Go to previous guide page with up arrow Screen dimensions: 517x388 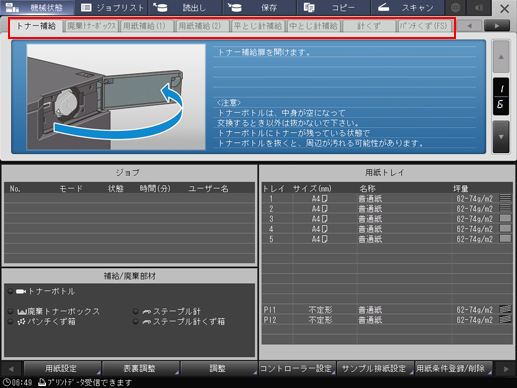[x=501, y=57]
